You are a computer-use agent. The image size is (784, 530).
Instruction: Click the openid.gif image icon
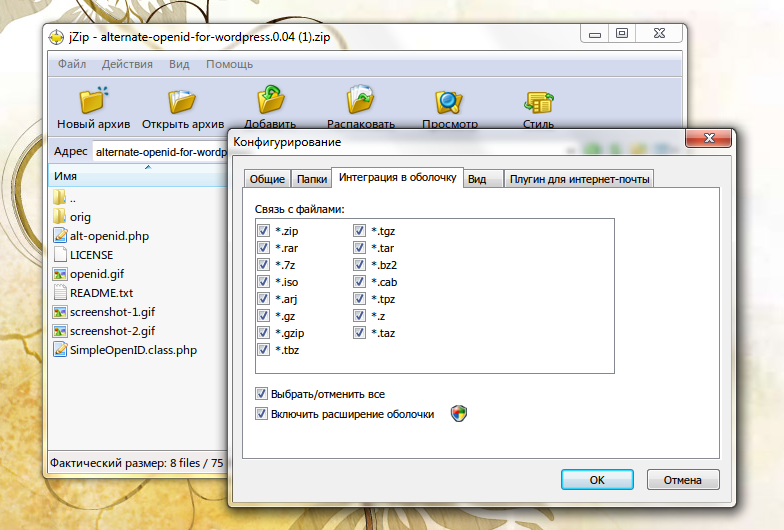point(60,274)
